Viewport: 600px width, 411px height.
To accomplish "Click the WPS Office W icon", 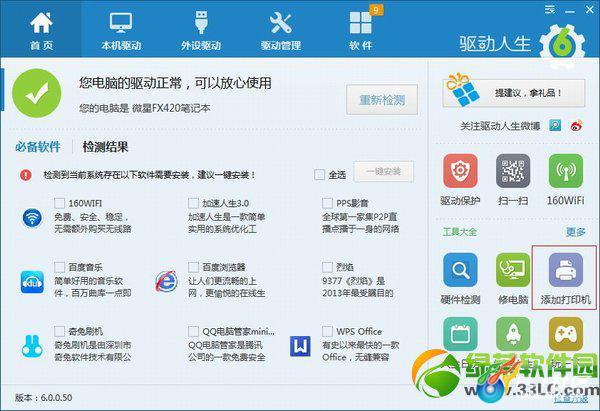I will (300, 346).
